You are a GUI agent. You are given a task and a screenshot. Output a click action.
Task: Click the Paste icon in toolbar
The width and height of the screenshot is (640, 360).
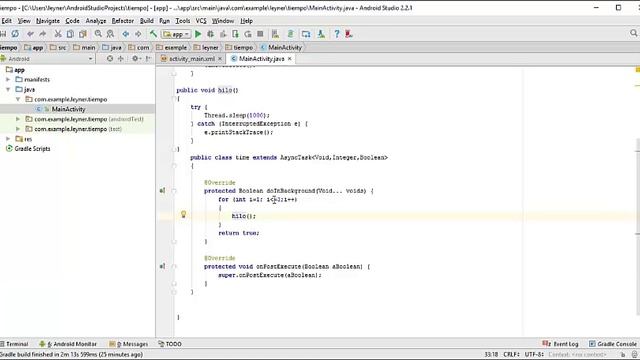click(83, 34)
